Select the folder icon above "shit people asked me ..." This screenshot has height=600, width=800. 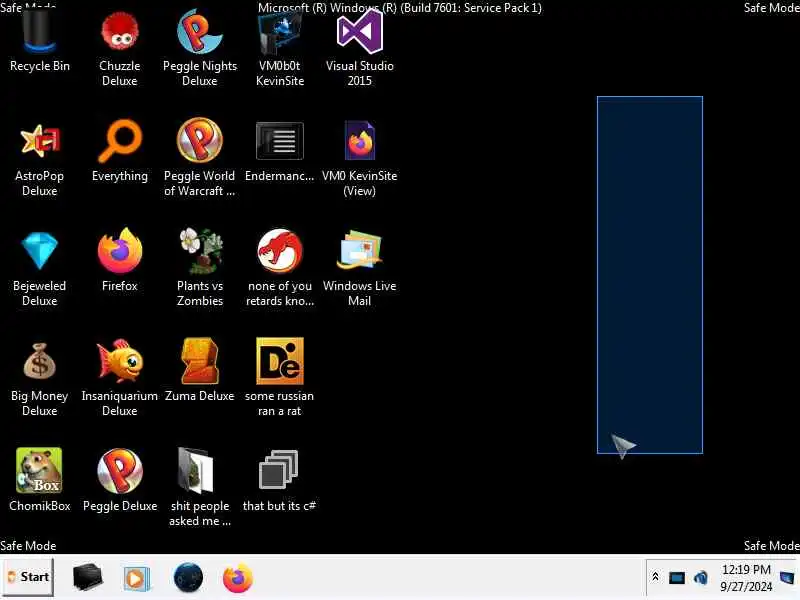pos(196,470)
